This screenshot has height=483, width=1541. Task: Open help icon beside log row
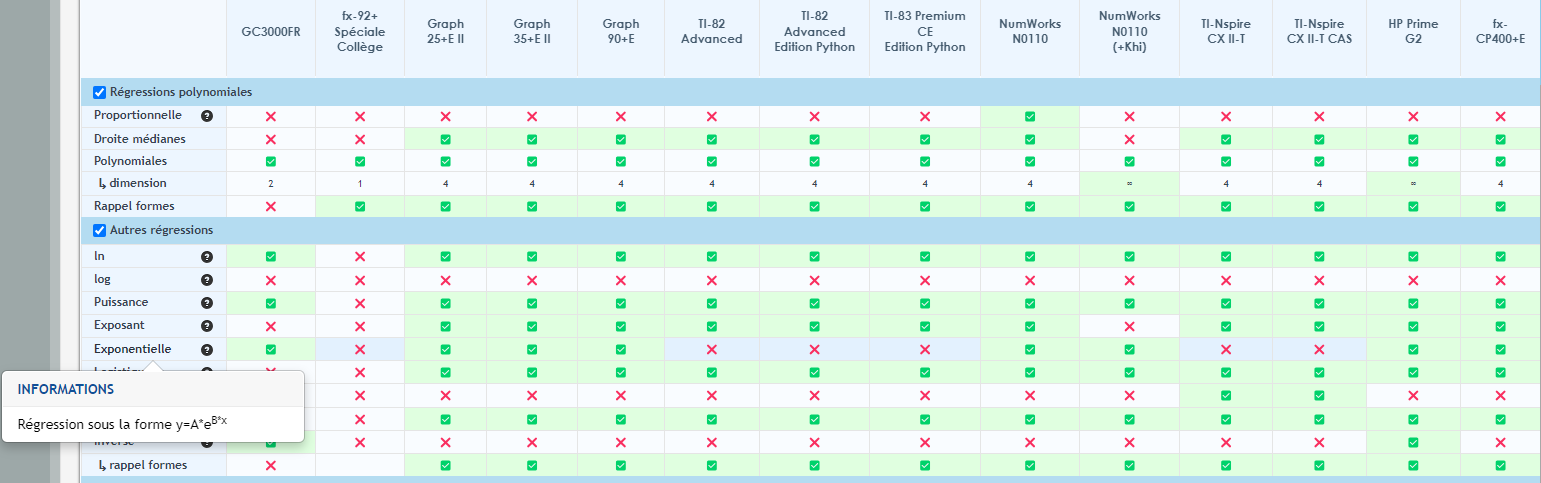point(207,280)
